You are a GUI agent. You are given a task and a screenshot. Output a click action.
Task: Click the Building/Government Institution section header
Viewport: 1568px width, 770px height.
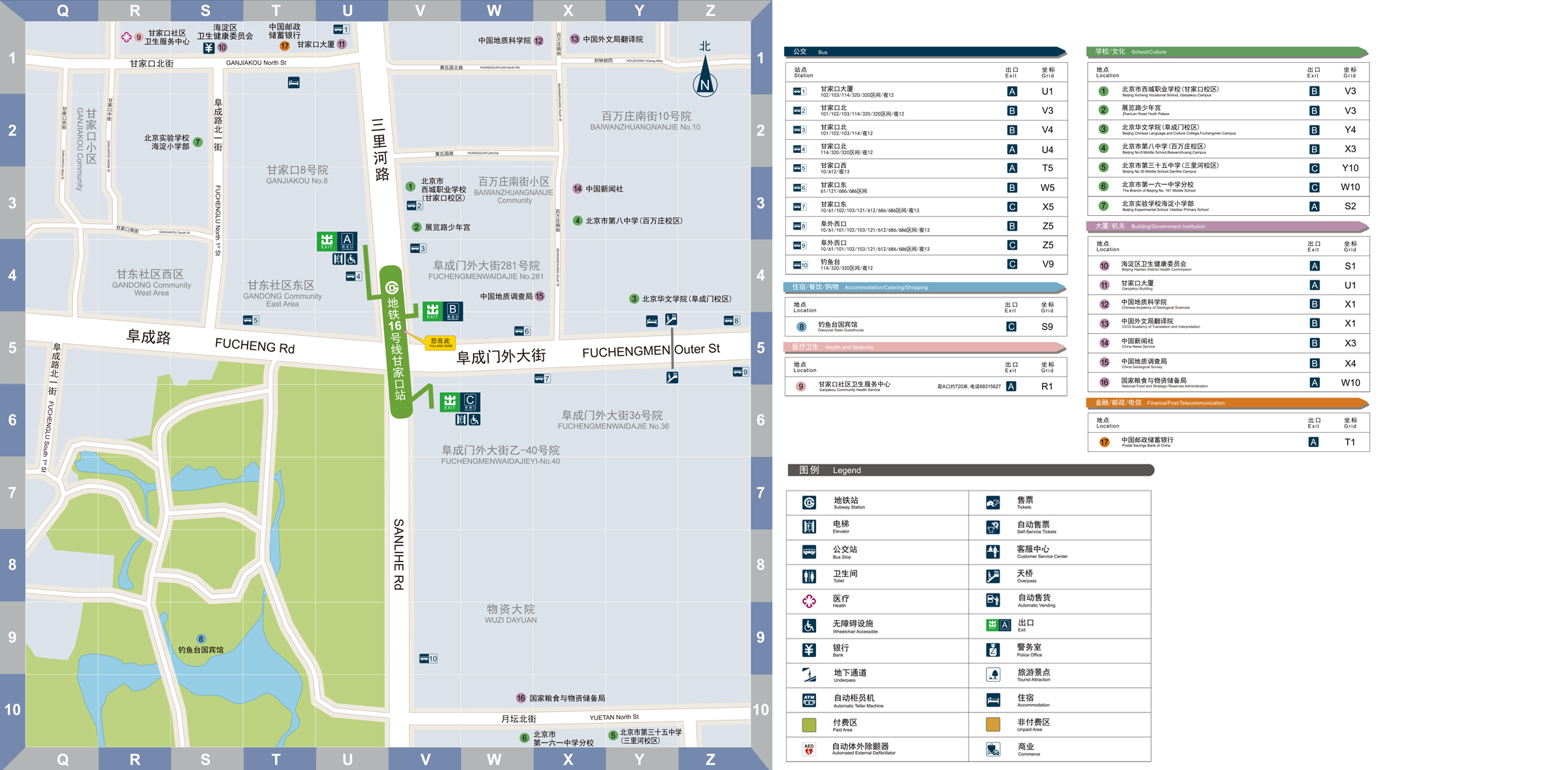tap(1228, 226)
